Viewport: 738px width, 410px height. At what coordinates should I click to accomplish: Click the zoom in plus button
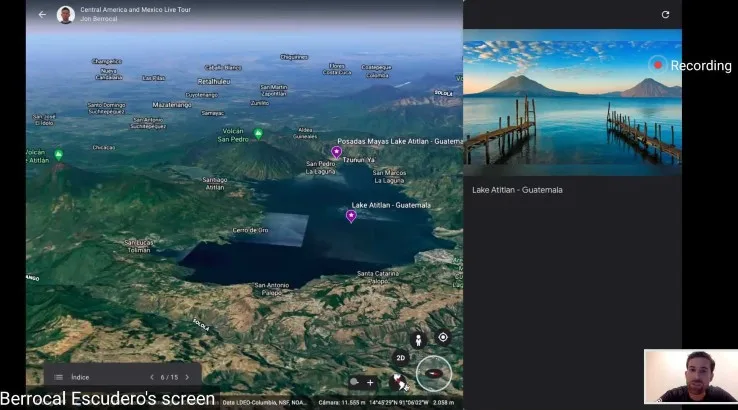coord(370,382)
